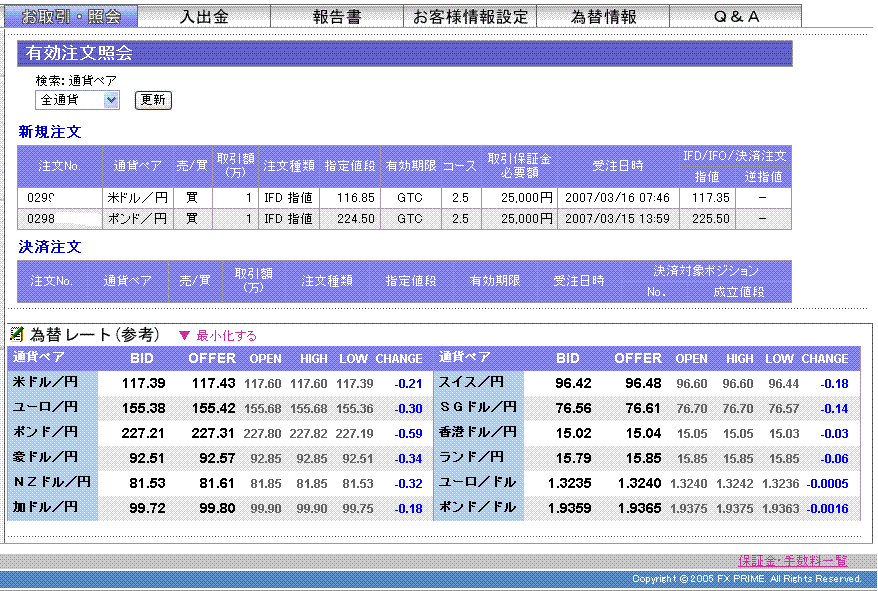Screen dimensions: 878x591
Task: Open the 為替情報 tab
Action: point(603,16)
